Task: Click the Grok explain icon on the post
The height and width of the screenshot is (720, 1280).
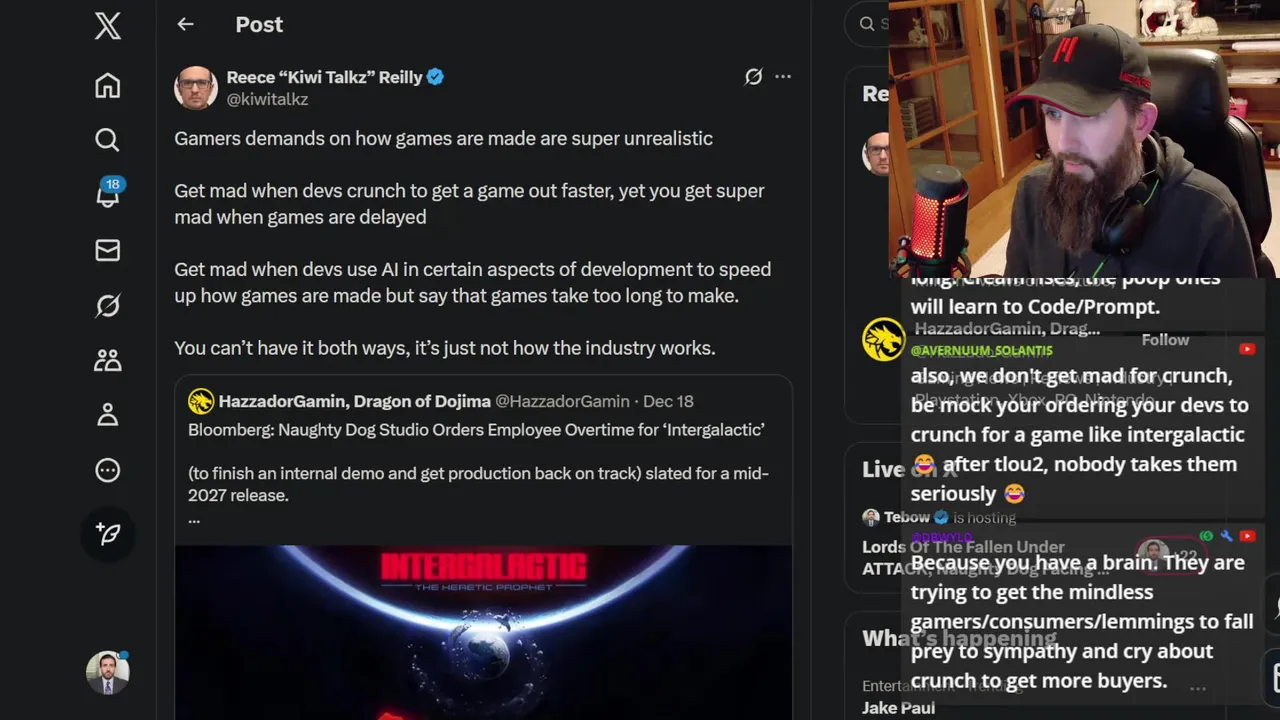Action: coord(753,77)
